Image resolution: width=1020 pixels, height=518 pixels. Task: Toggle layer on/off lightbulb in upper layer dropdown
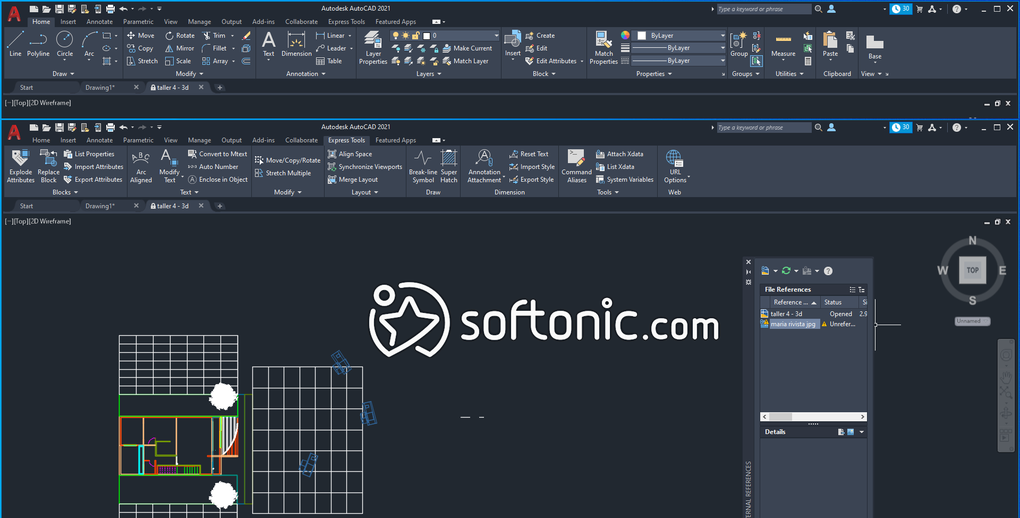click(395, 36)
